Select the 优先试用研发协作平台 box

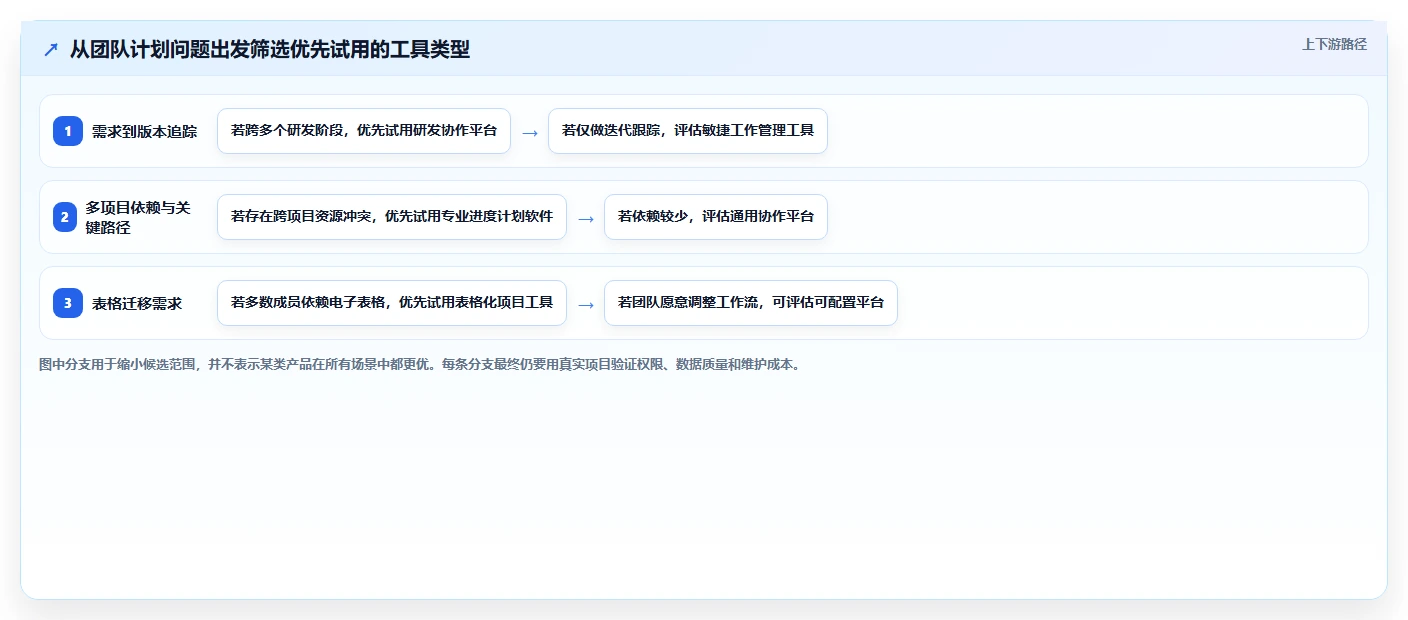point(364,131)
